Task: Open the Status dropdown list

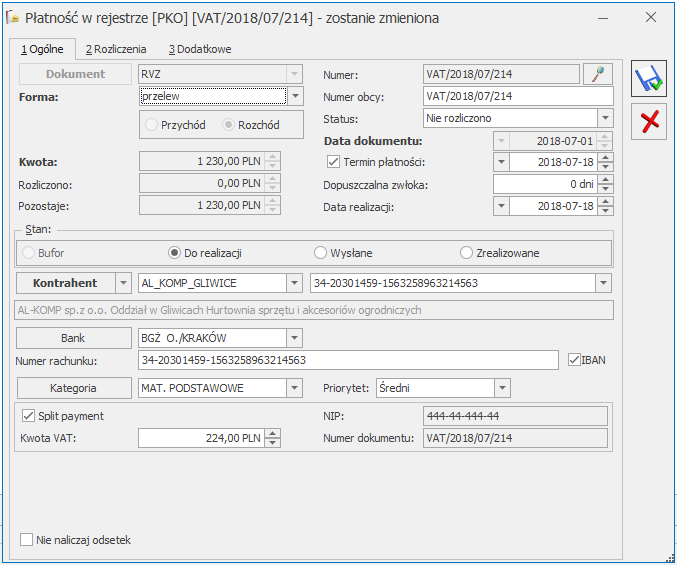Action: tap(604, 119)
